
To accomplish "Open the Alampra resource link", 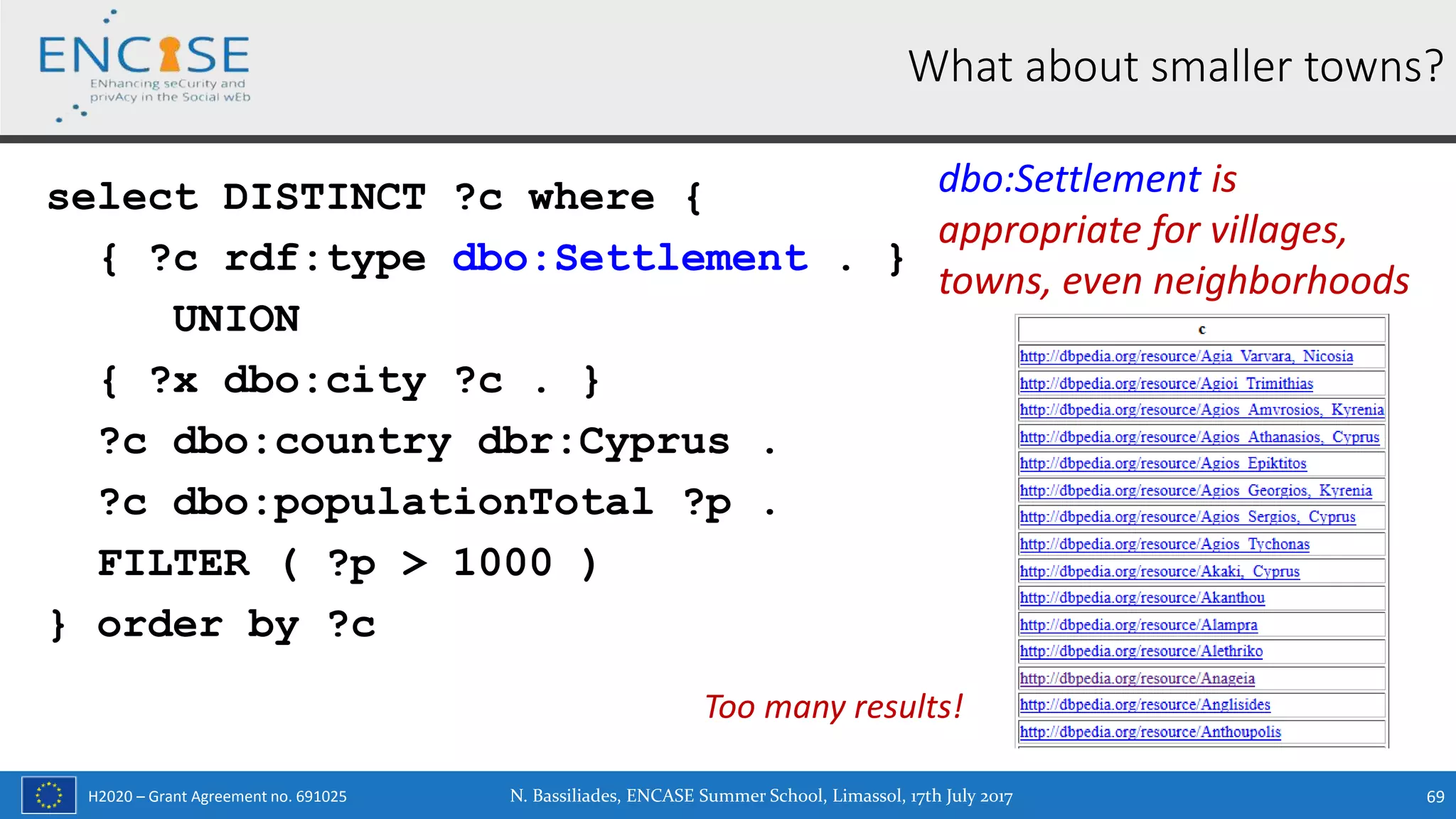I will (x=1138, y=625).
